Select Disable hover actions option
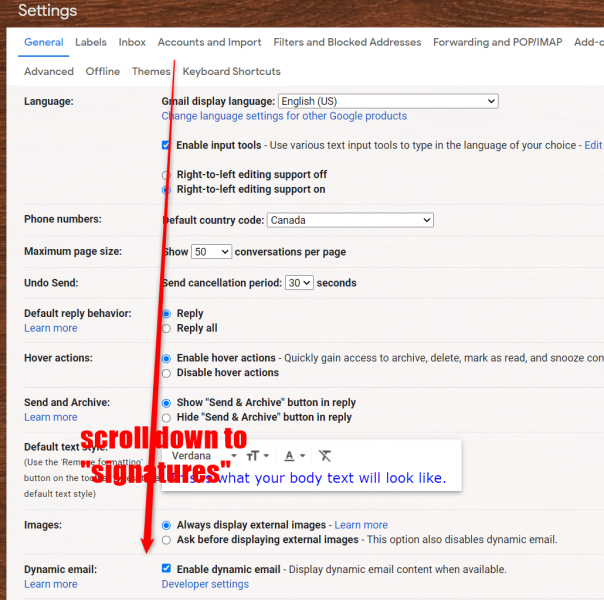 (166, 373)
